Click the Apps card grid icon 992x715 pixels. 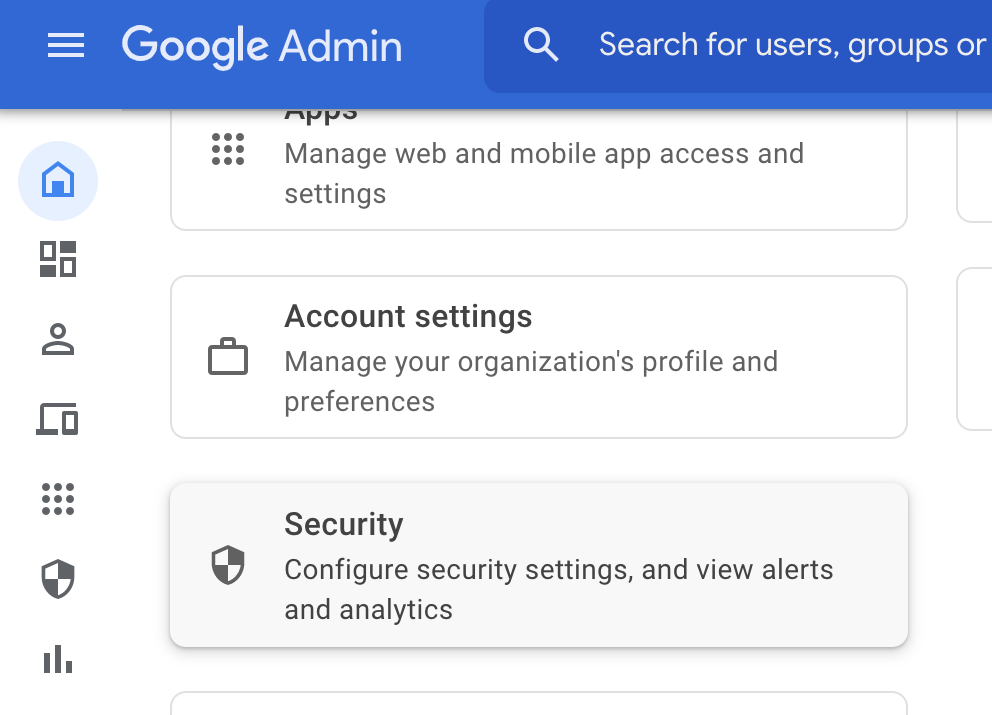click(228, 149)
